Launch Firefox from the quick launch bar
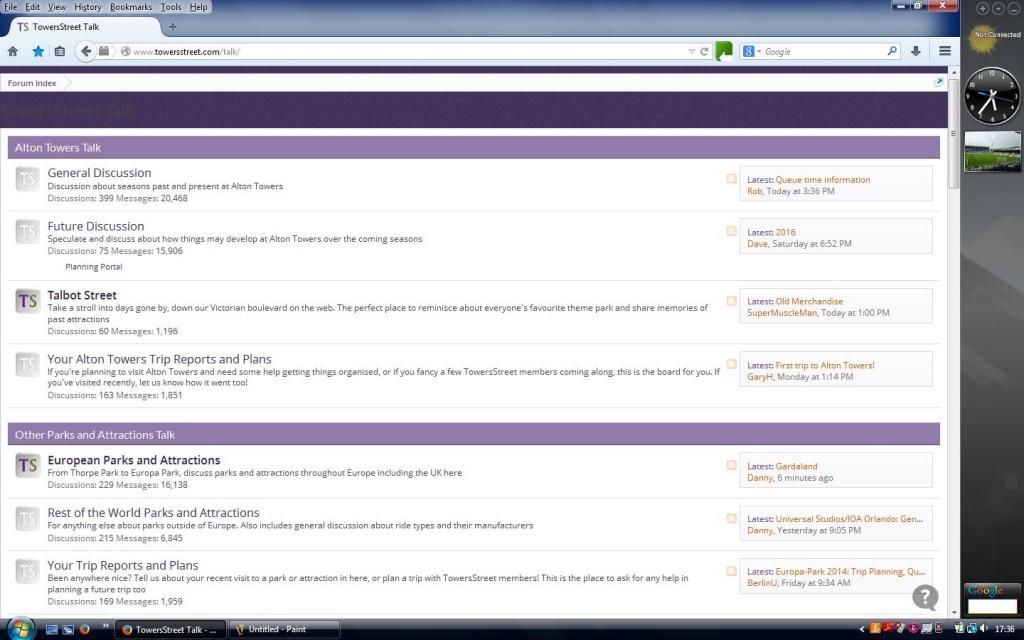The height and width of the screenshot is (640, 1024). pos(84,630)
